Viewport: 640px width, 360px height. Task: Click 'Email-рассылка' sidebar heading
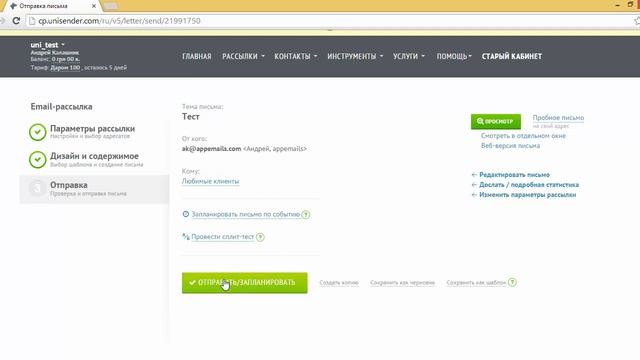61,107
